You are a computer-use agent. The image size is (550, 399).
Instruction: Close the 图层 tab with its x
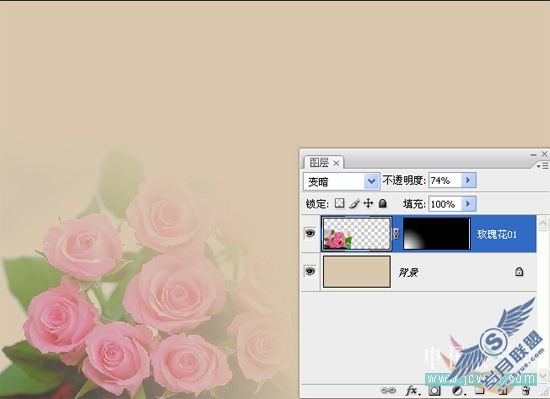(336, 163)
